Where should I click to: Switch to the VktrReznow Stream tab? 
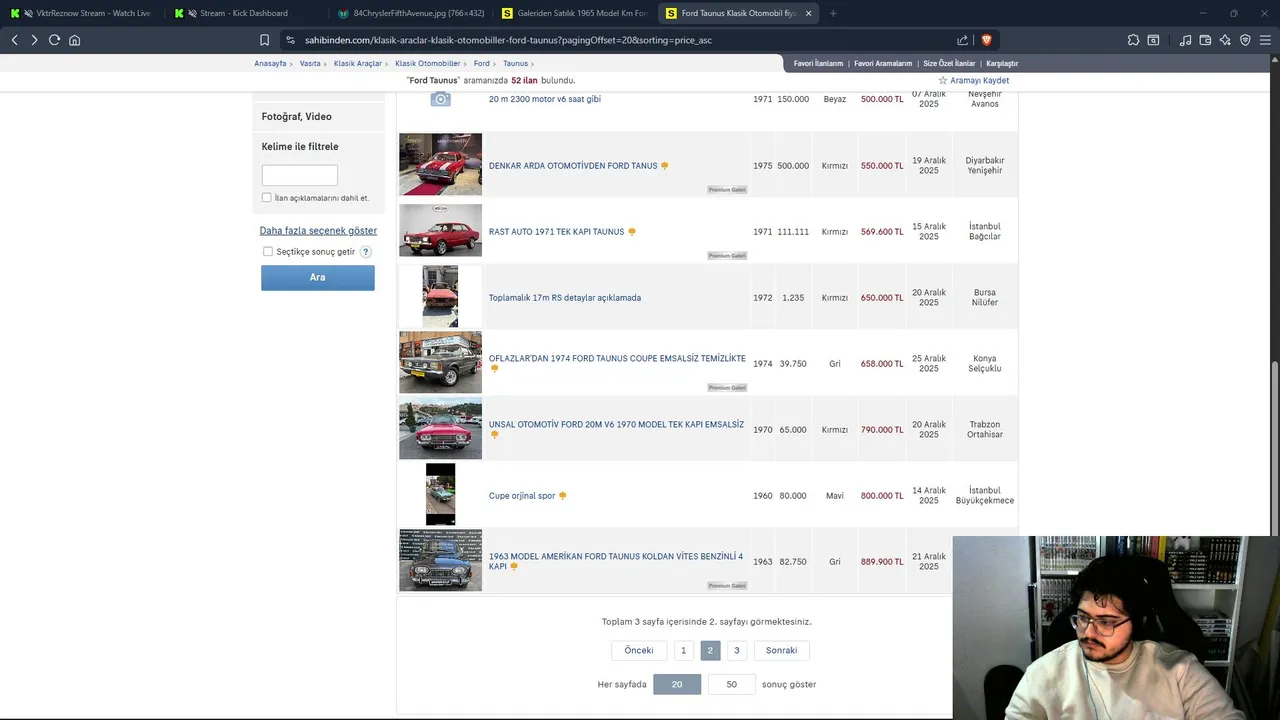[x=84, y=13]
